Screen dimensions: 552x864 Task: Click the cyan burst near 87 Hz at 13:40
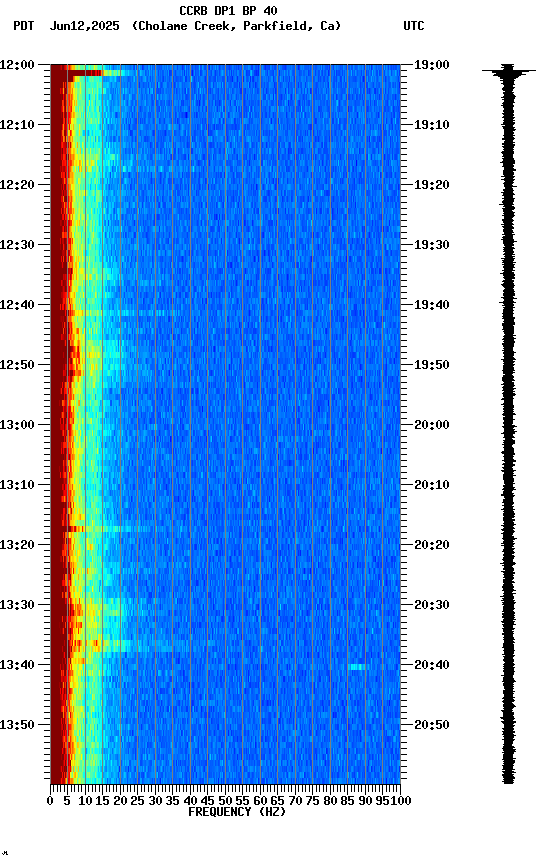click(358, 667)
